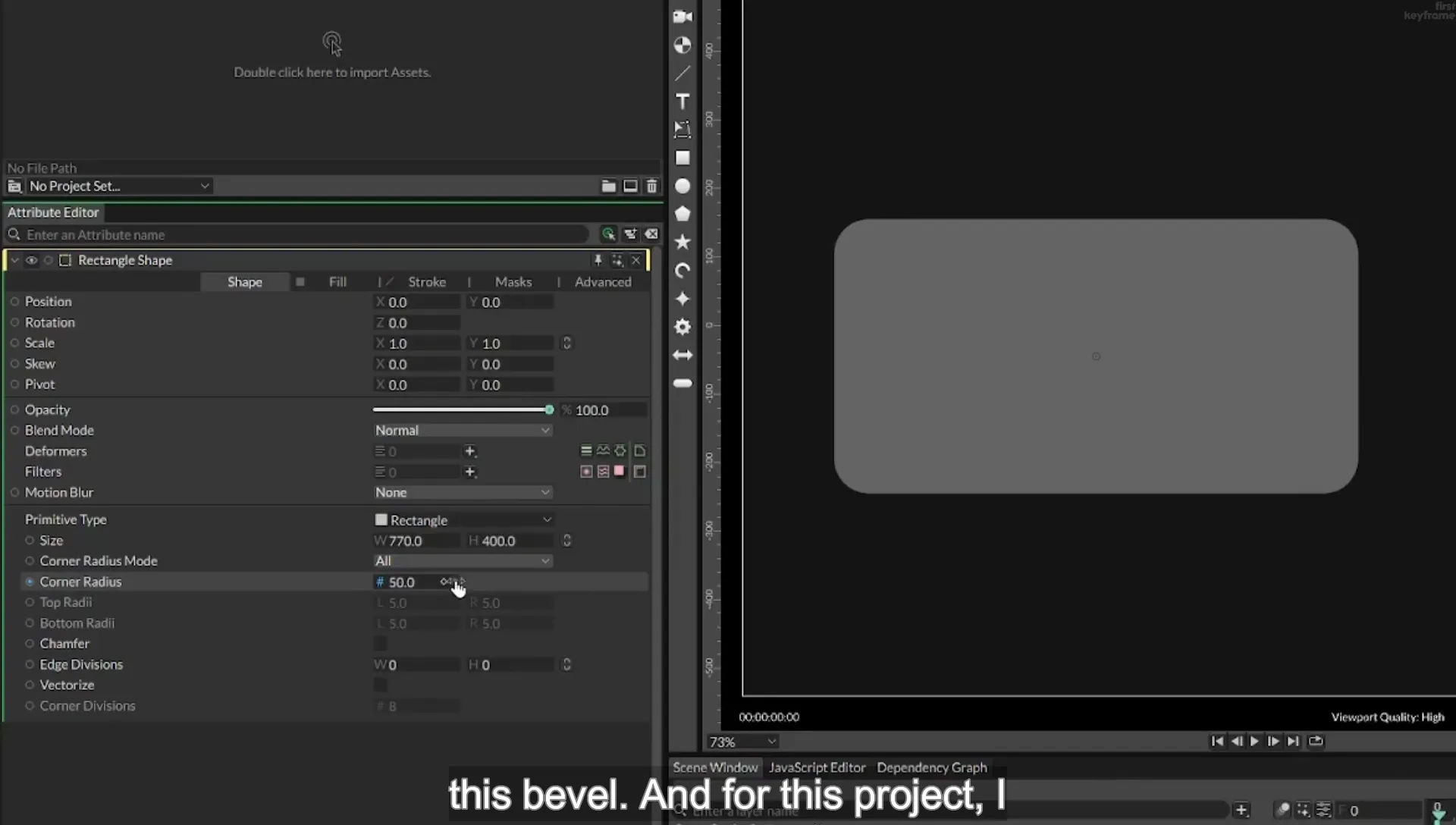Select the Text tool in toolbar

click(682, 102)
